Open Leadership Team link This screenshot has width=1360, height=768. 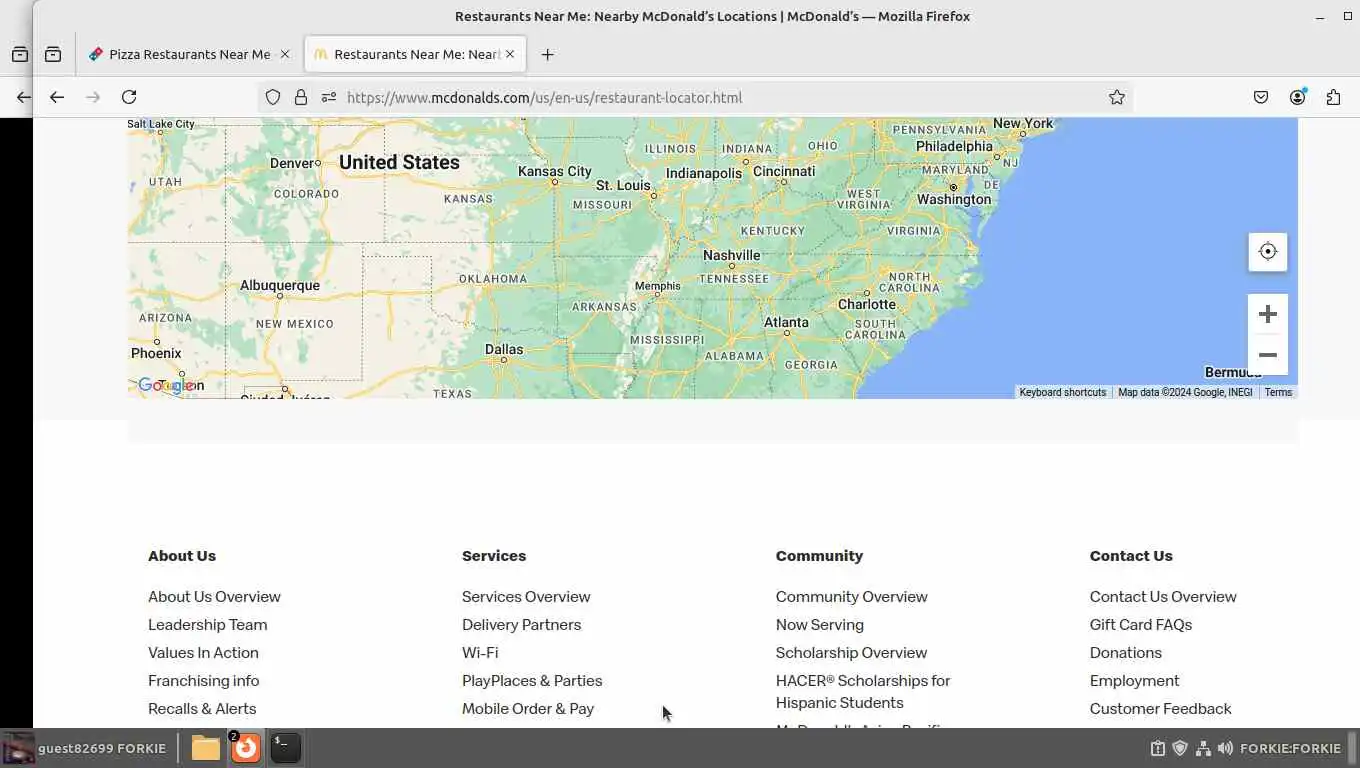click(207, 624)
